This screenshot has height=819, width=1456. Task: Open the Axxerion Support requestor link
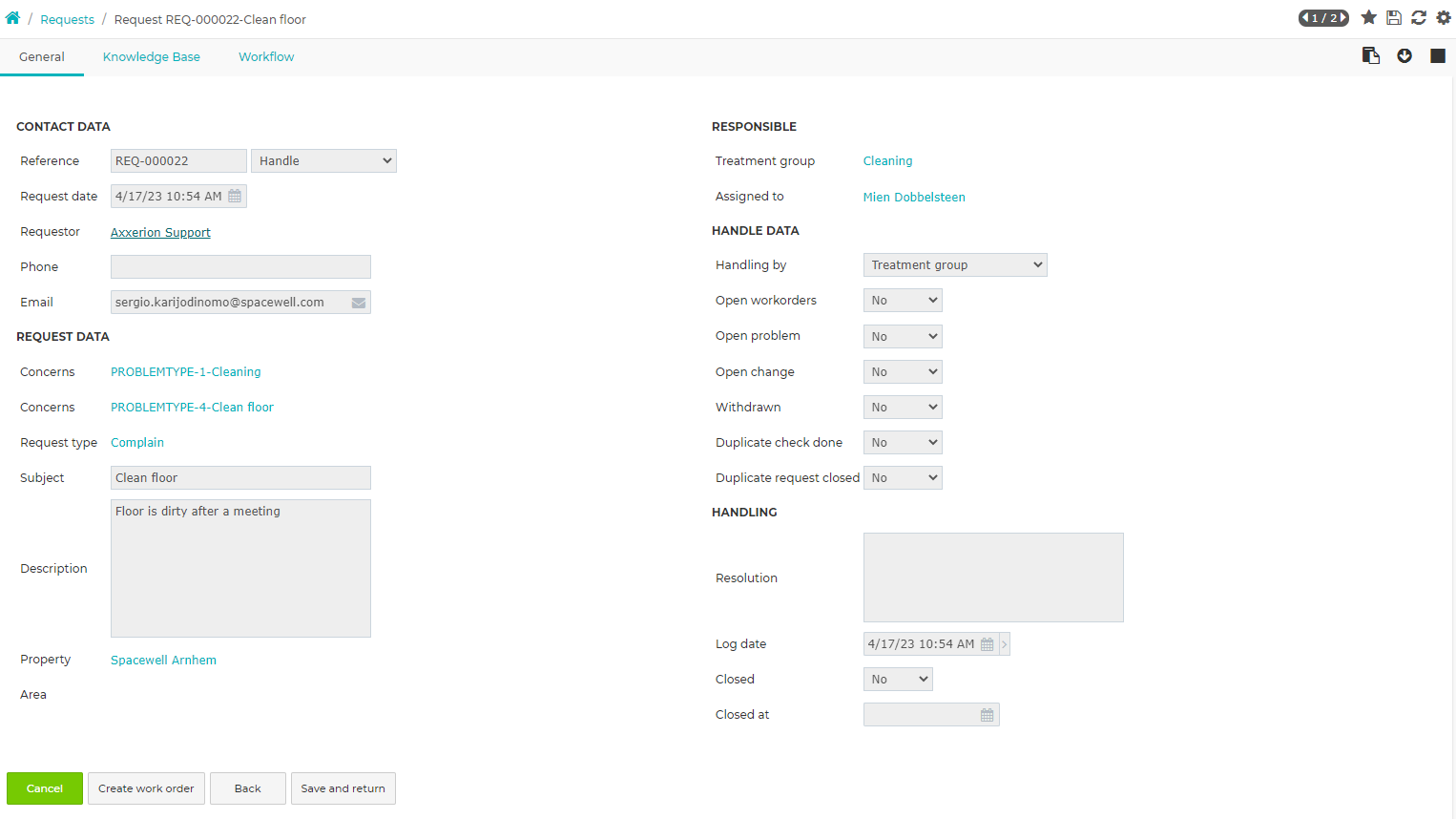pyautogui.click(x=160, y=232)
